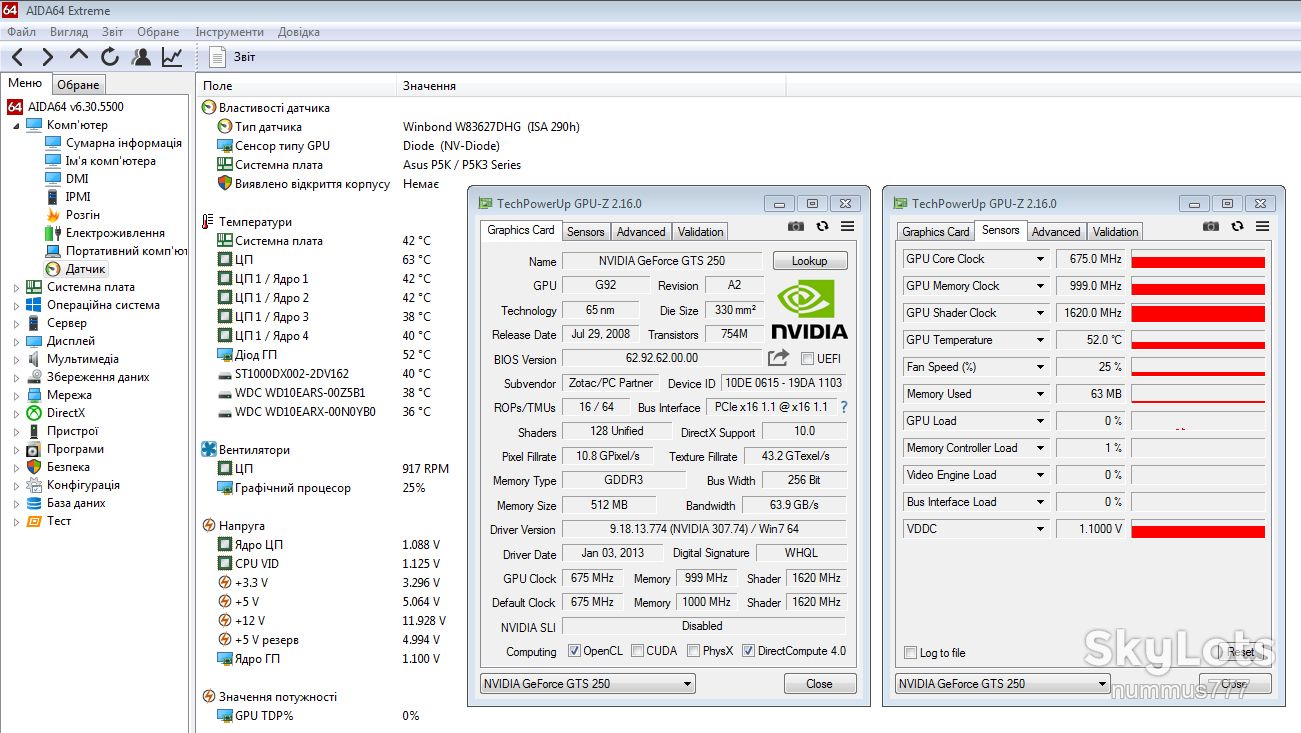Refresh the Graphics Card GPU-Z window
This screenshot has width=1301, height=733.
point(822,226)
